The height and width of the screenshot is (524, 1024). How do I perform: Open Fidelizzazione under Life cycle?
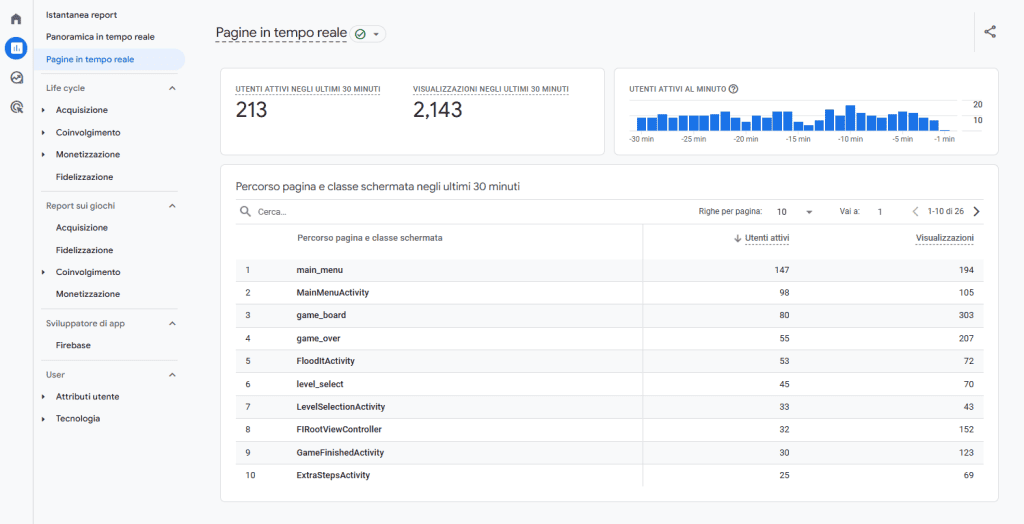click(x=84, y=177)
